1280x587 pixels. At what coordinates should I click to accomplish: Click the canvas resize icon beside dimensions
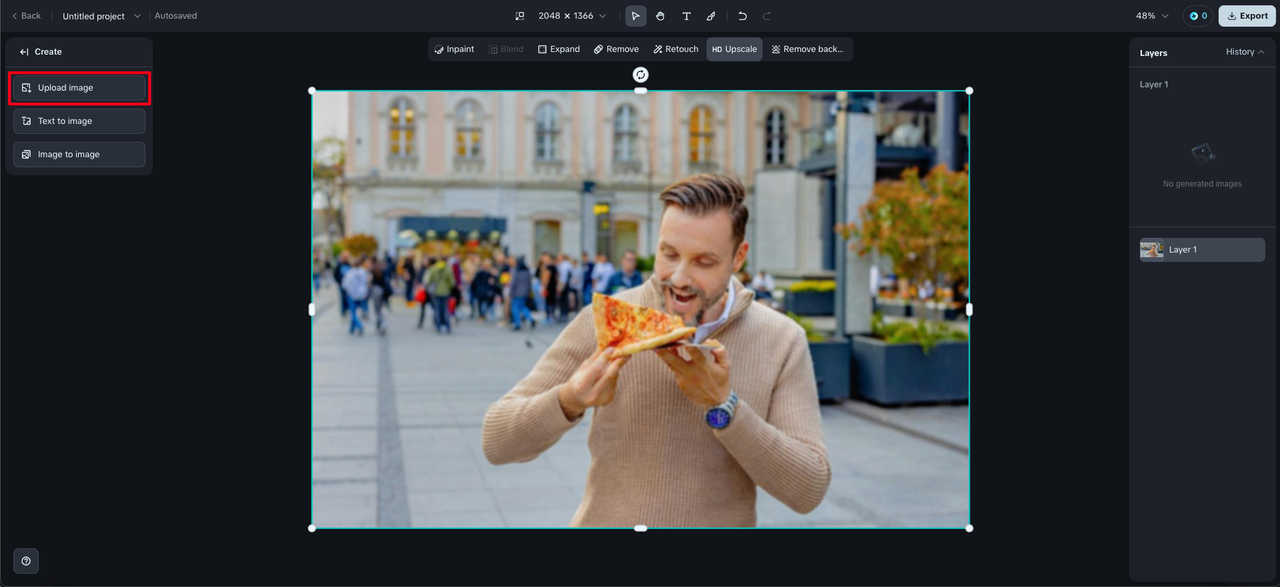(520, 16)
